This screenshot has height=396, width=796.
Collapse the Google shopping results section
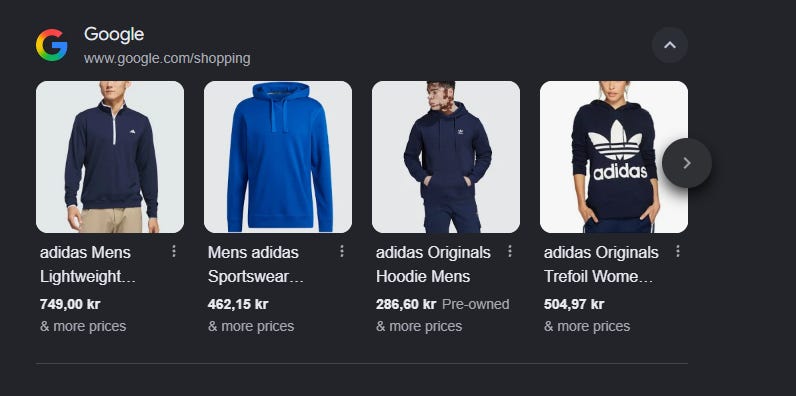tap(670, 45)
